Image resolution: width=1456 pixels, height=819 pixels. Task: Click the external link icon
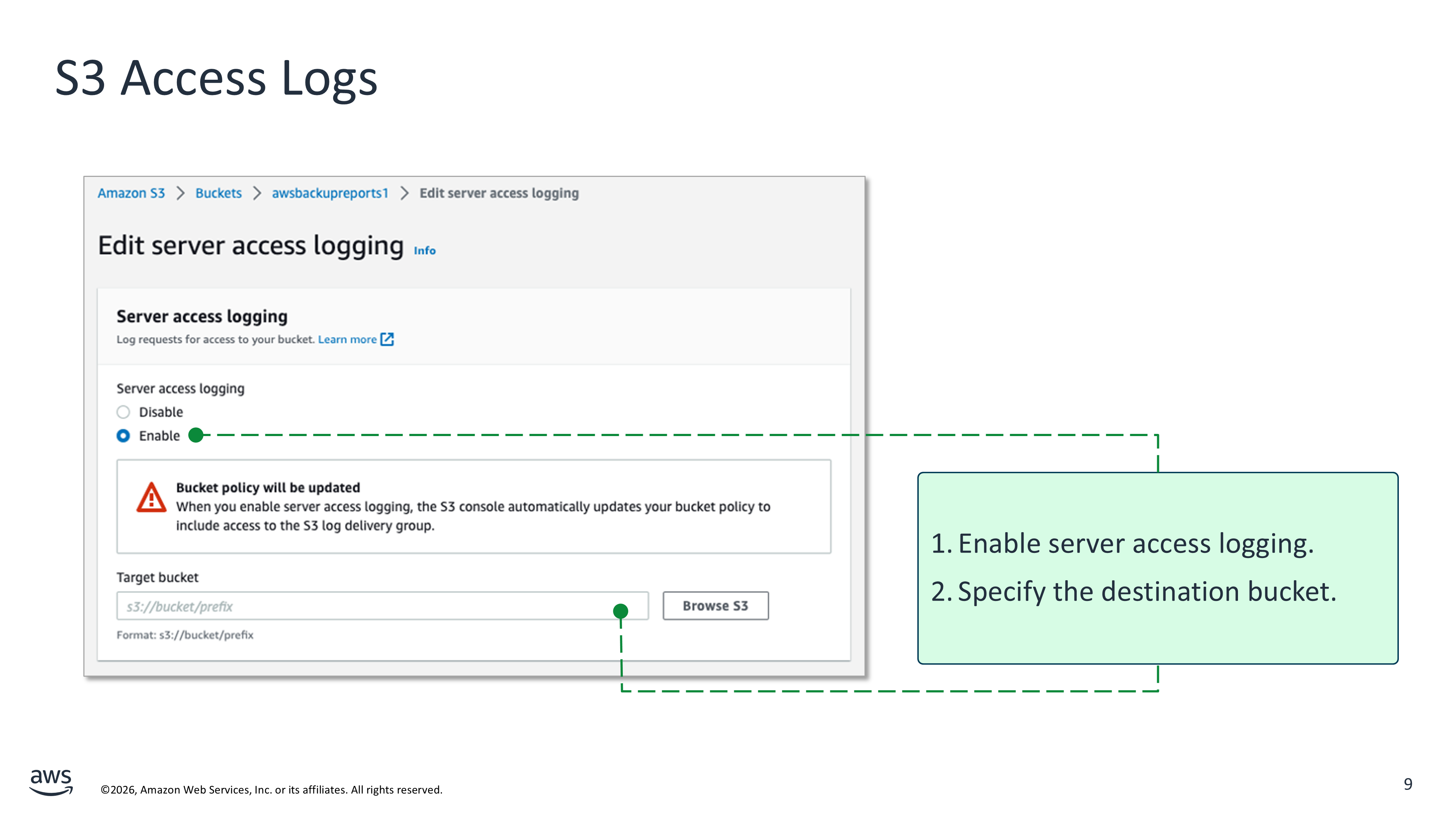(x=387, y=339)
